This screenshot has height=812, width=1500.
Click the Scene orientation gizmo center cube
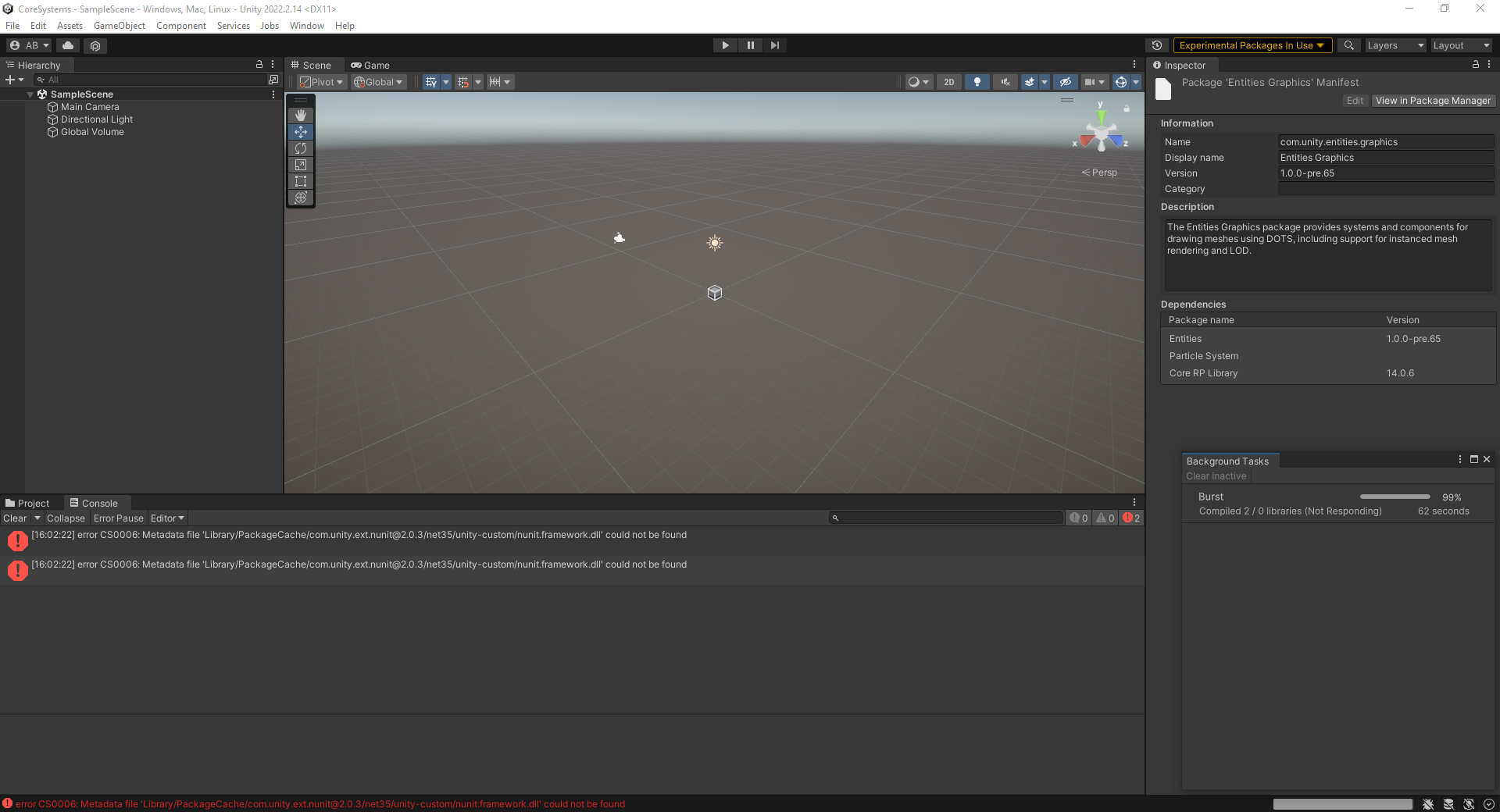1102,134
